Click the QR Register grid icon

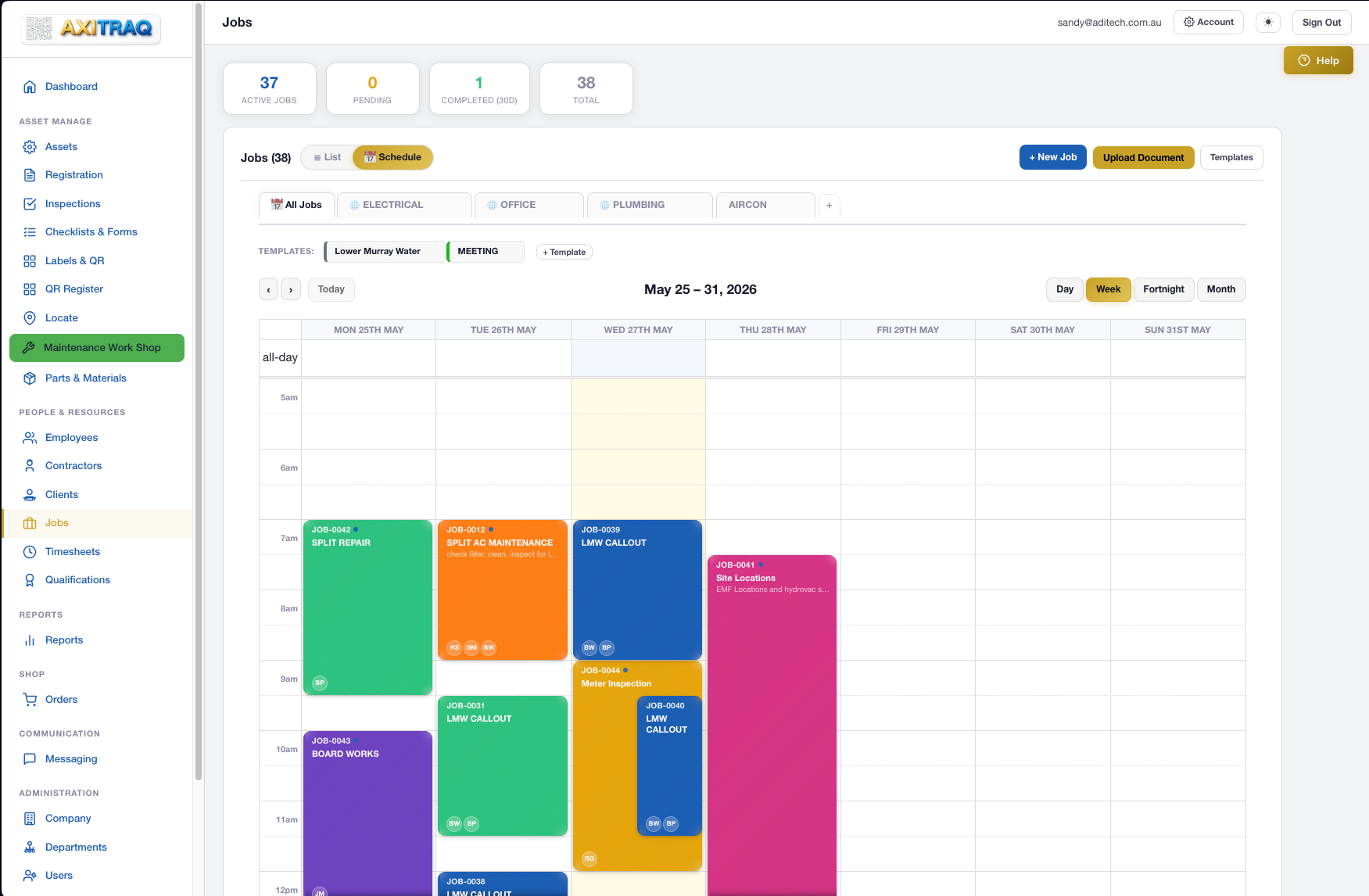pyautogui.click(x=30, y=289)
